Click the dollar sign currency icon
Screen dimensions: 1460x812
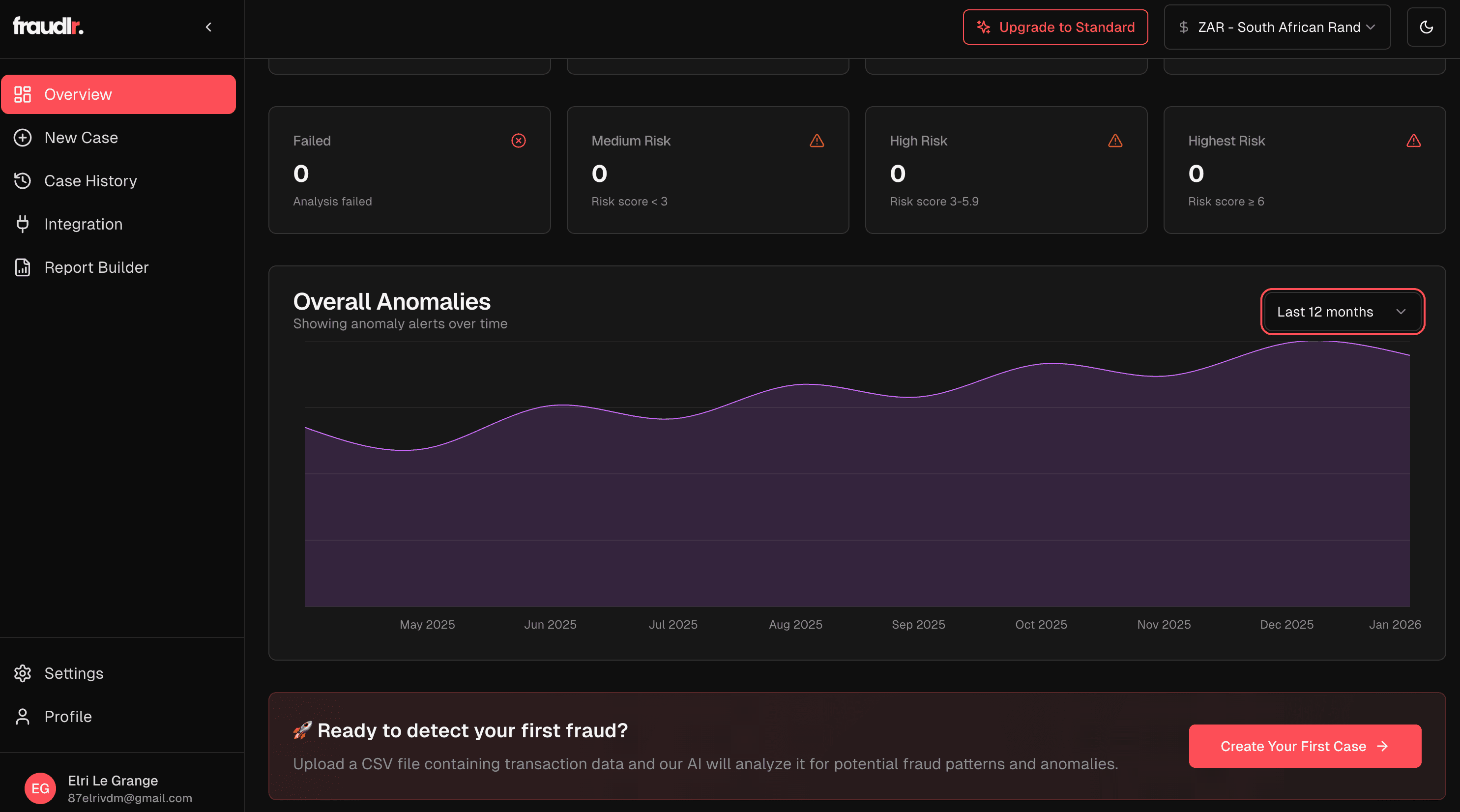pos(1183,27)
